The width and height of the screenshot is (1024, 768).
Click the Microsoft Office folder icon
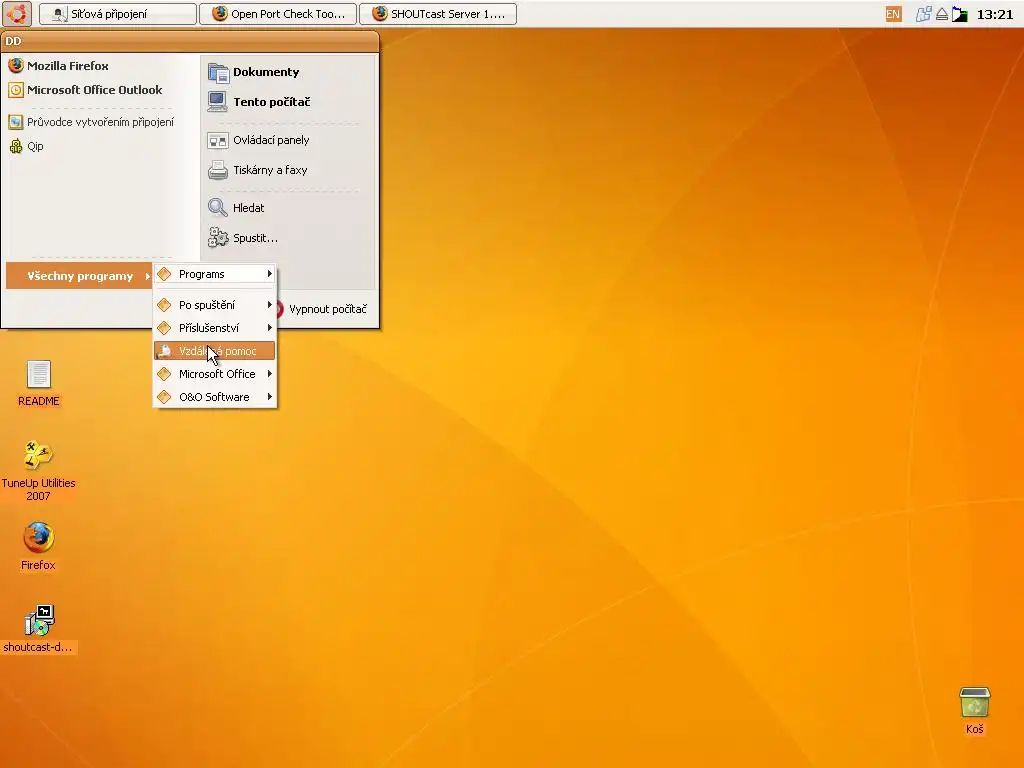pos(165,374)
